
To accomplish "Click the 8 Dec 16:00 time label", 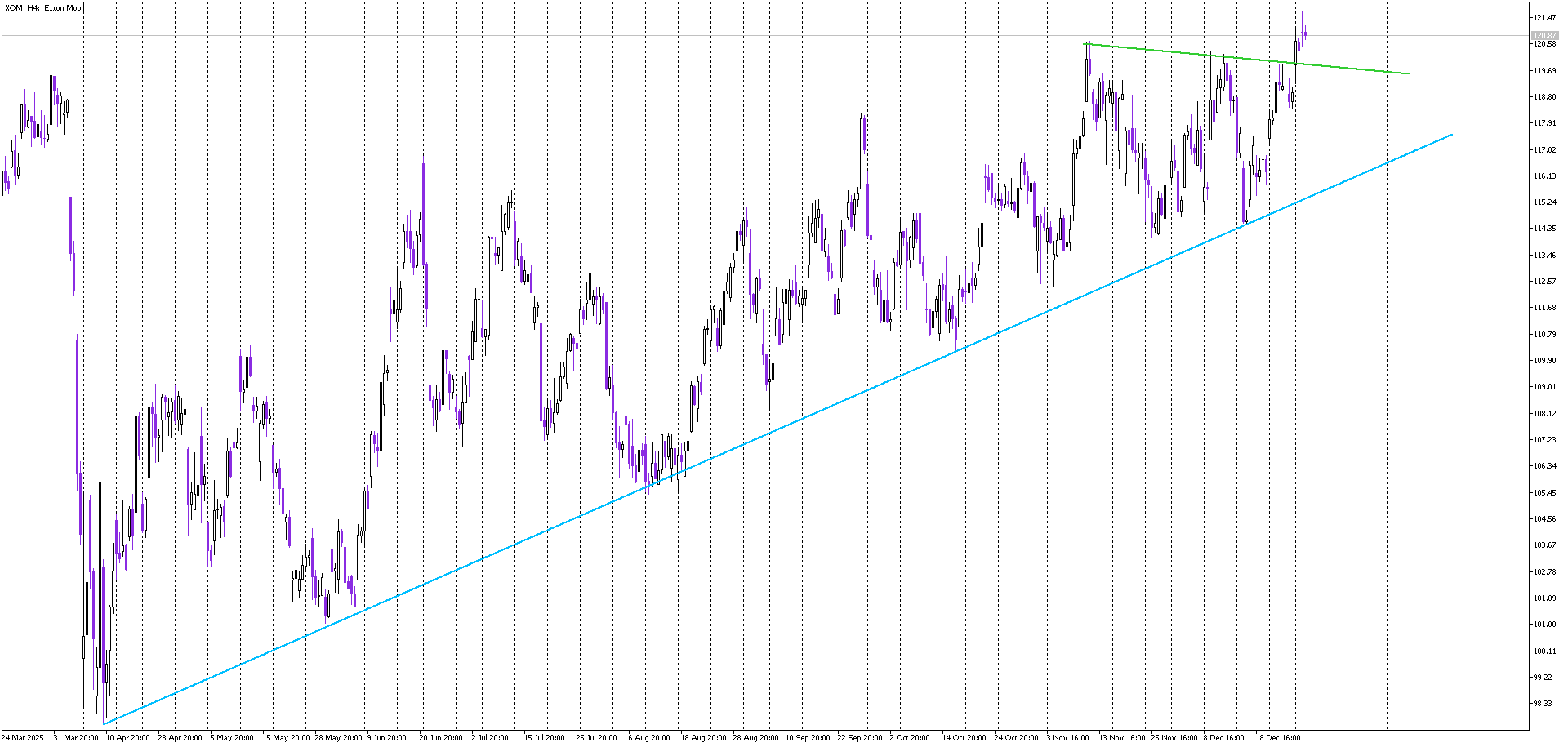I will point(1224,738).
